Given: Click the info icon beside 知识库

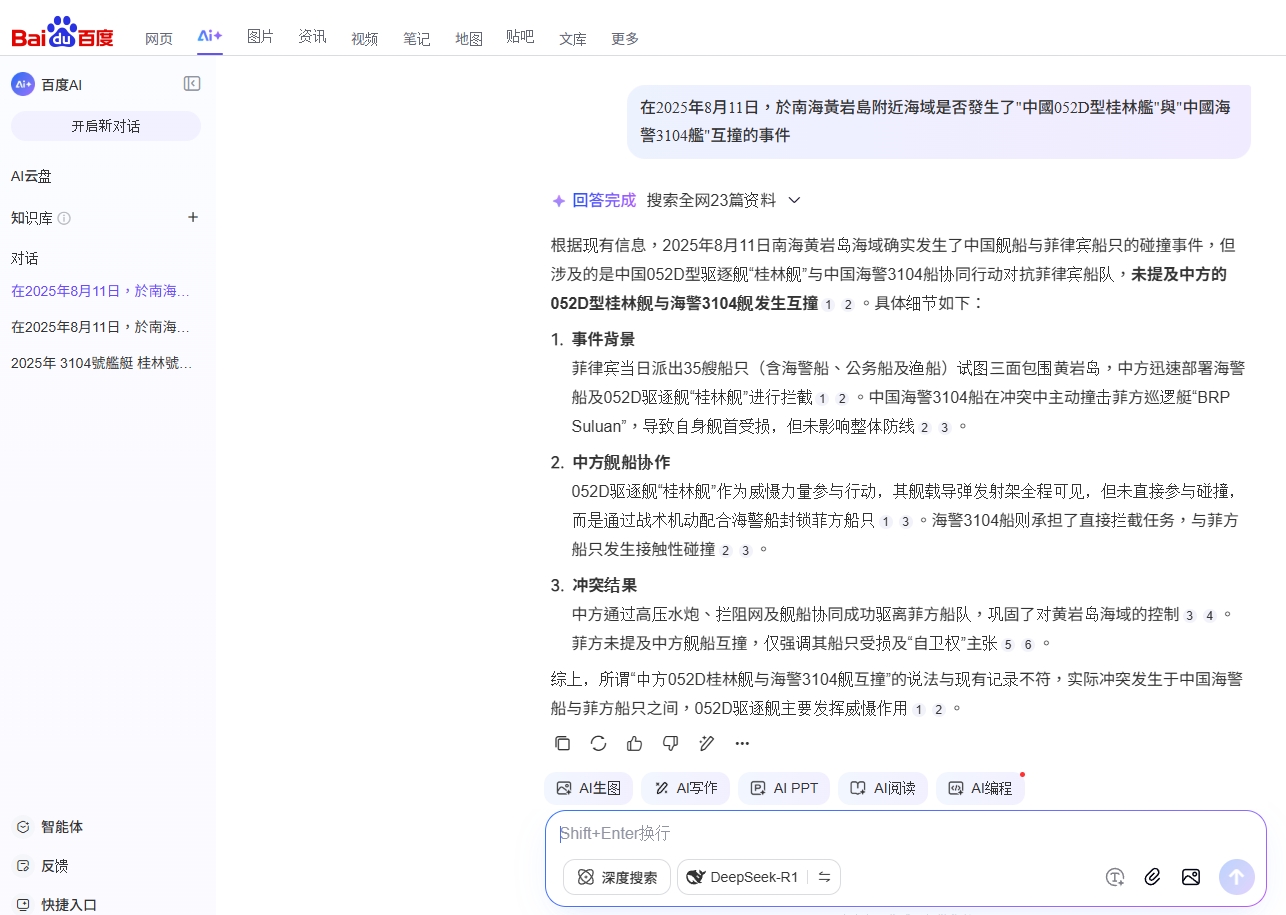Looking at the screenshot, I should click(64, 218).
